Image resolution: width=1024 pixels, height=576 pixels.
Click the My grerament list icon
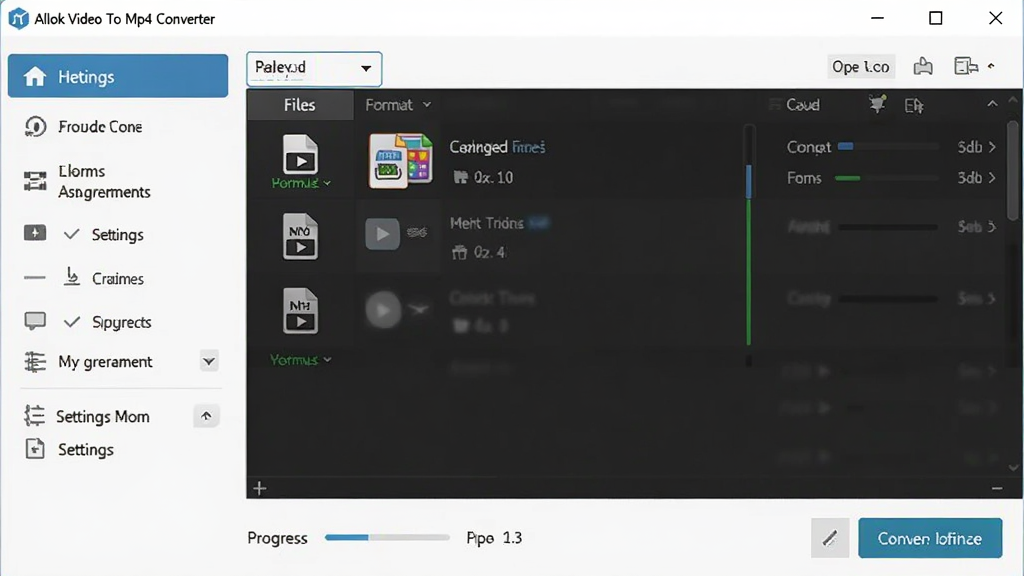pos(35,362)
